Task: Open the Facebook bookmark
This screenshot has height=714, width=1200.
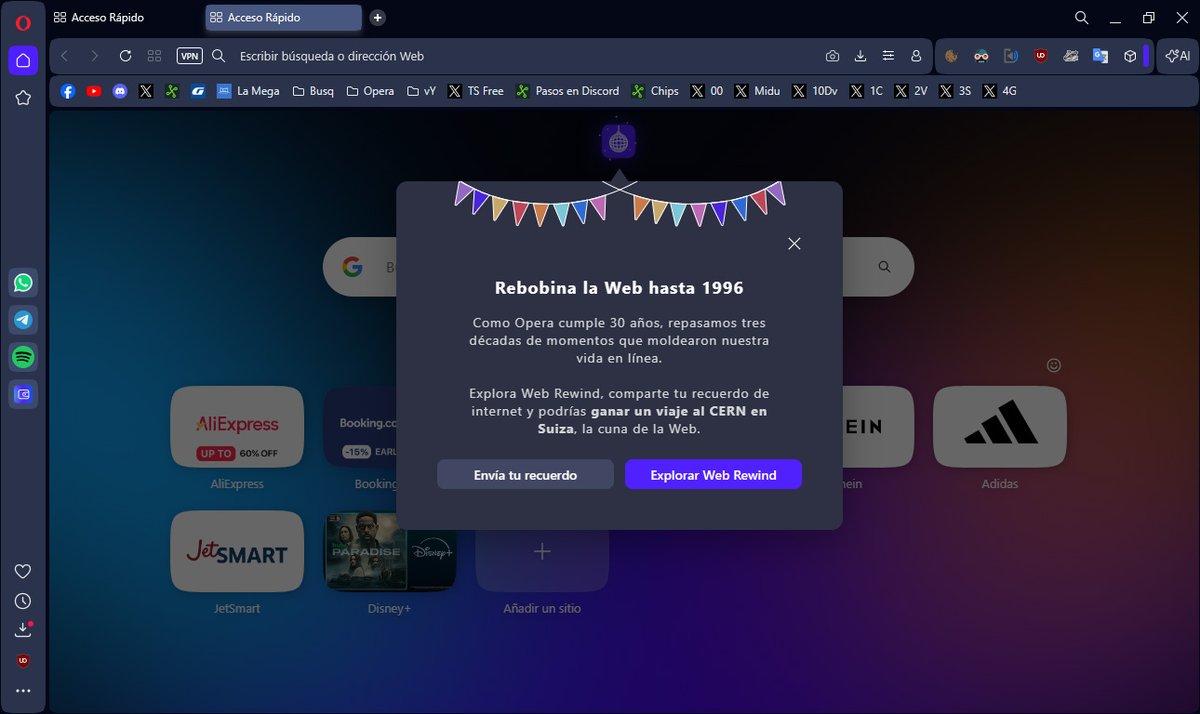Action: pyautogui.click(x=68, y=91)
